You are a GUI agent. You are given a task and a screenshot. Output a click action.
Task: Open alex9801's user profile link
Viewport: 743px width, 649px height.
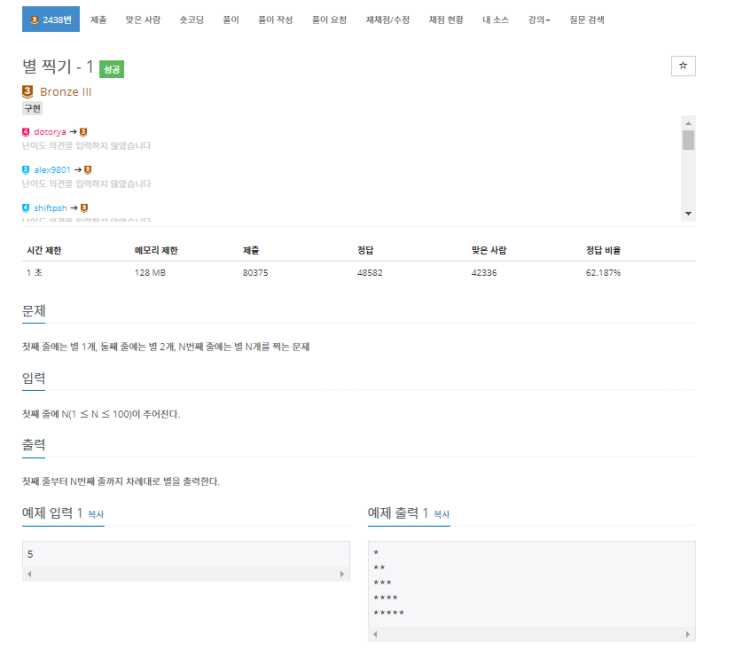click(x=52, y=170)
